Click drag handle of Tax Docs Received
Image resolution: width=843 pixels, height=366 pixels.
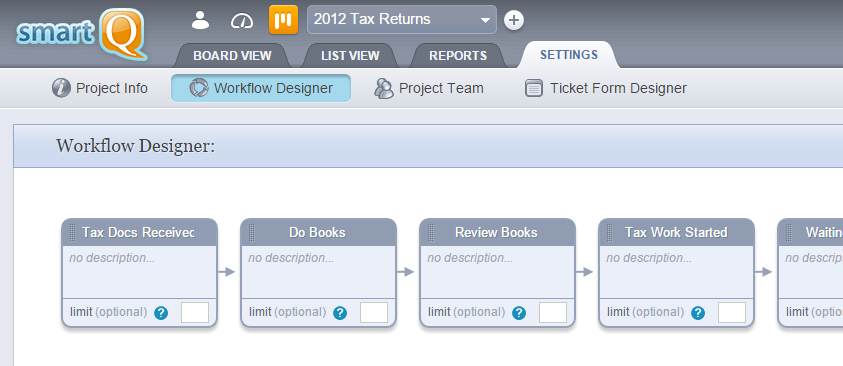73,233
